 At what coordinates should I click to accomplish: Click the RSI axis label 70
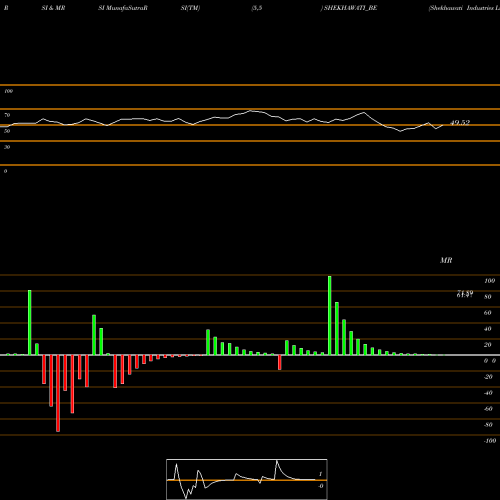(x=7, y=115)
